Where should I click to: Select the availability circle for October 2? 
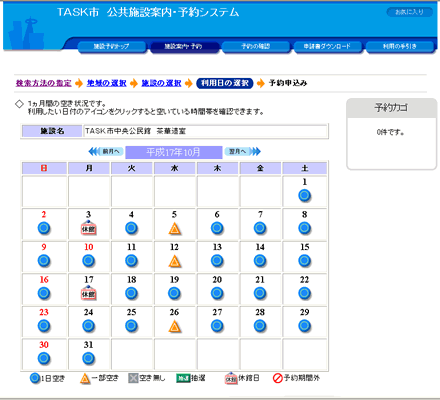pos(44,228)
